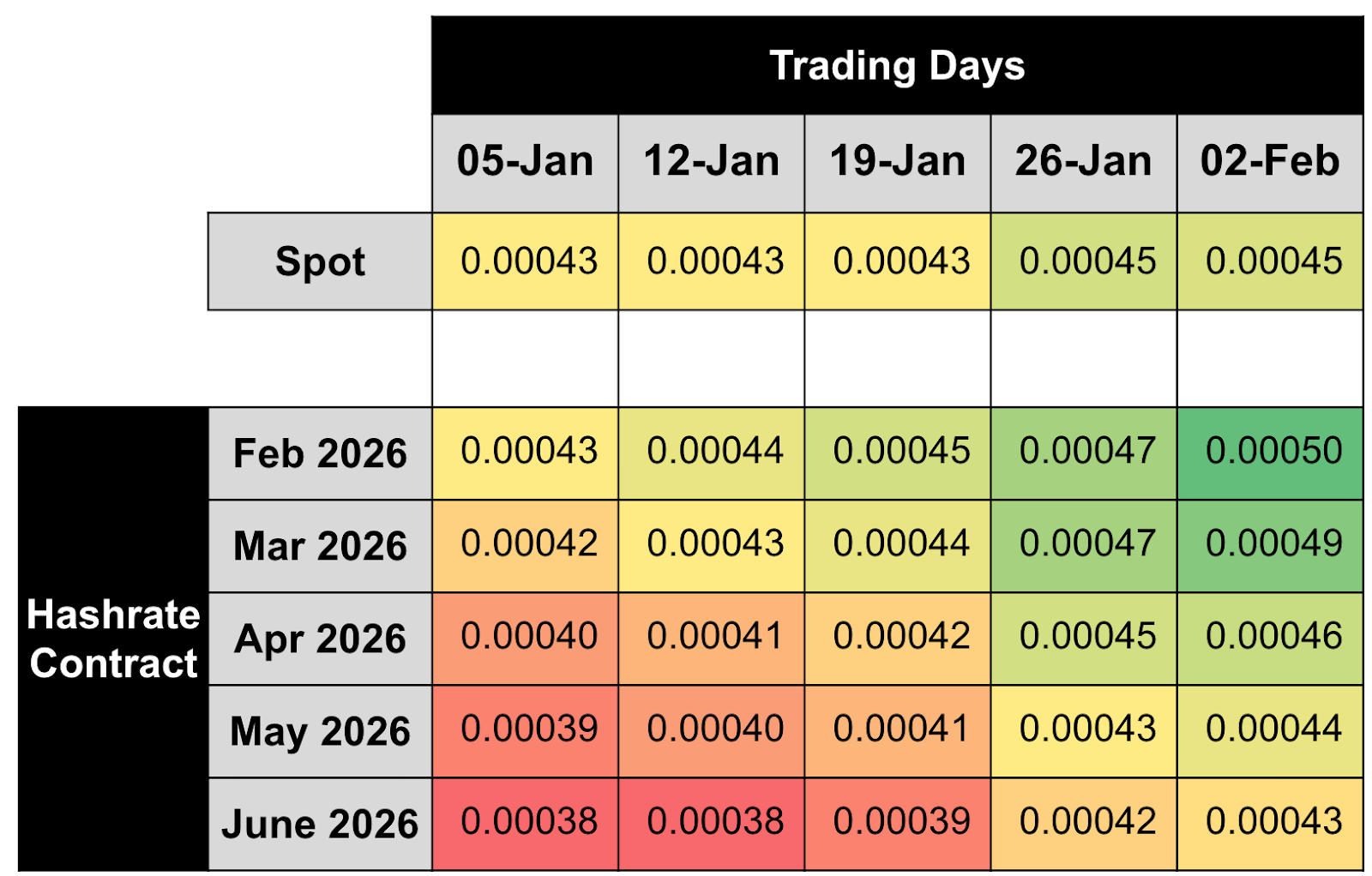This screenshot has width=1372, height=876.
Task: Click the Hashrate Contract label
Action: point(113,639)
